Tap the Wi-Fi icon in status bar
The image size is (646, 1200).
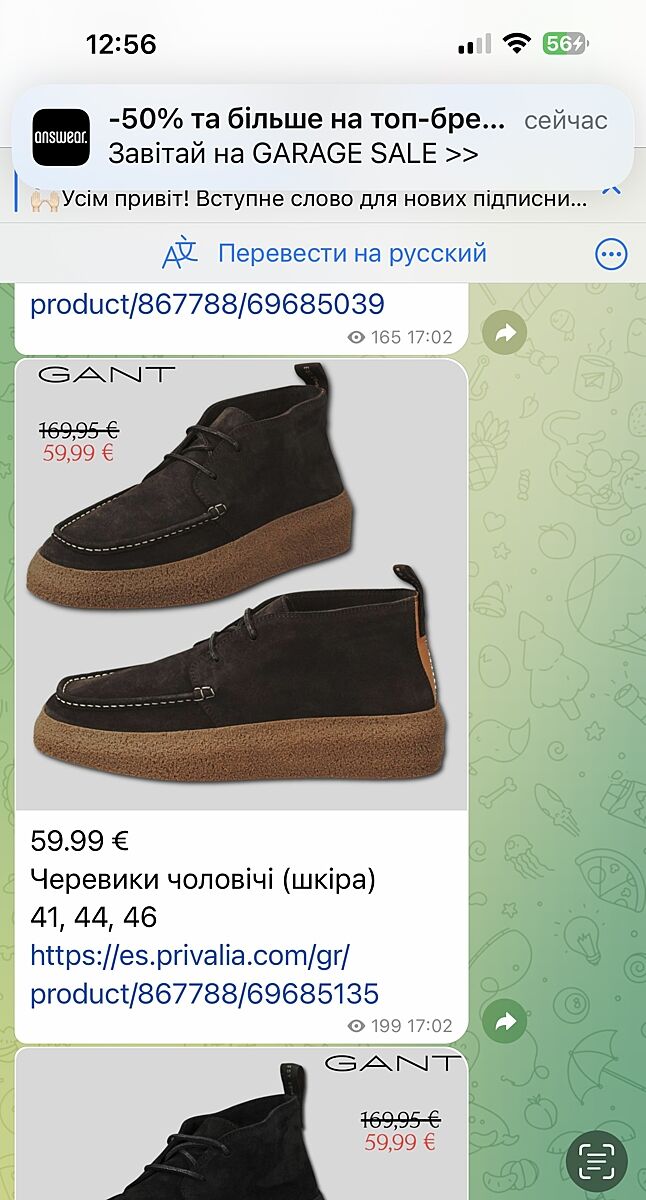click(x=516, y=44)
